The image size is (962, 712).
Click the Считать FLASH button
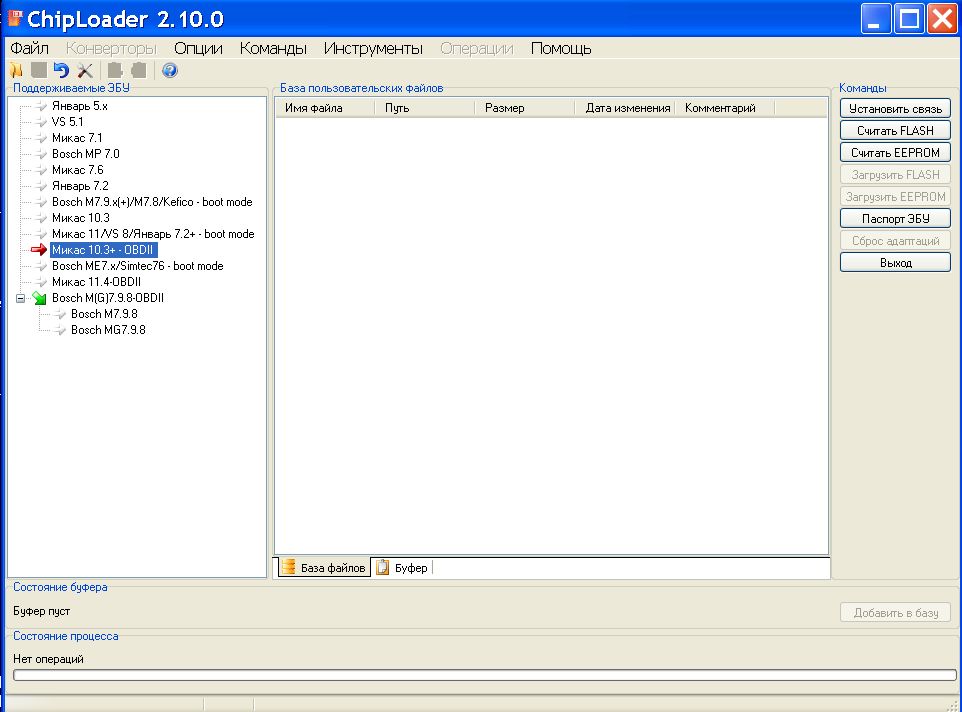click(895, 131)
